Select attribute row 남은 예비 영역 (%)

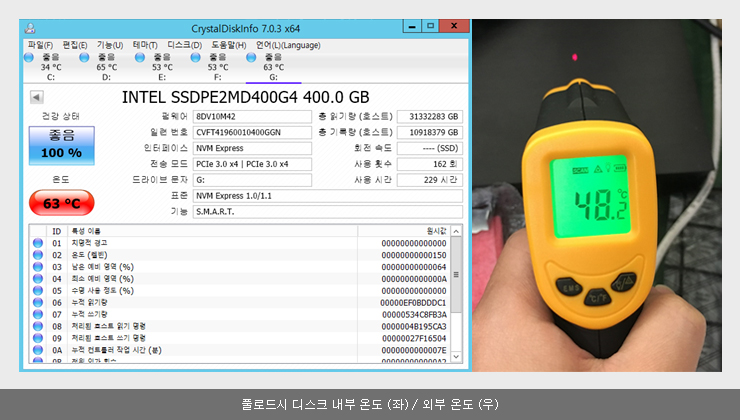tap(240, 267)
